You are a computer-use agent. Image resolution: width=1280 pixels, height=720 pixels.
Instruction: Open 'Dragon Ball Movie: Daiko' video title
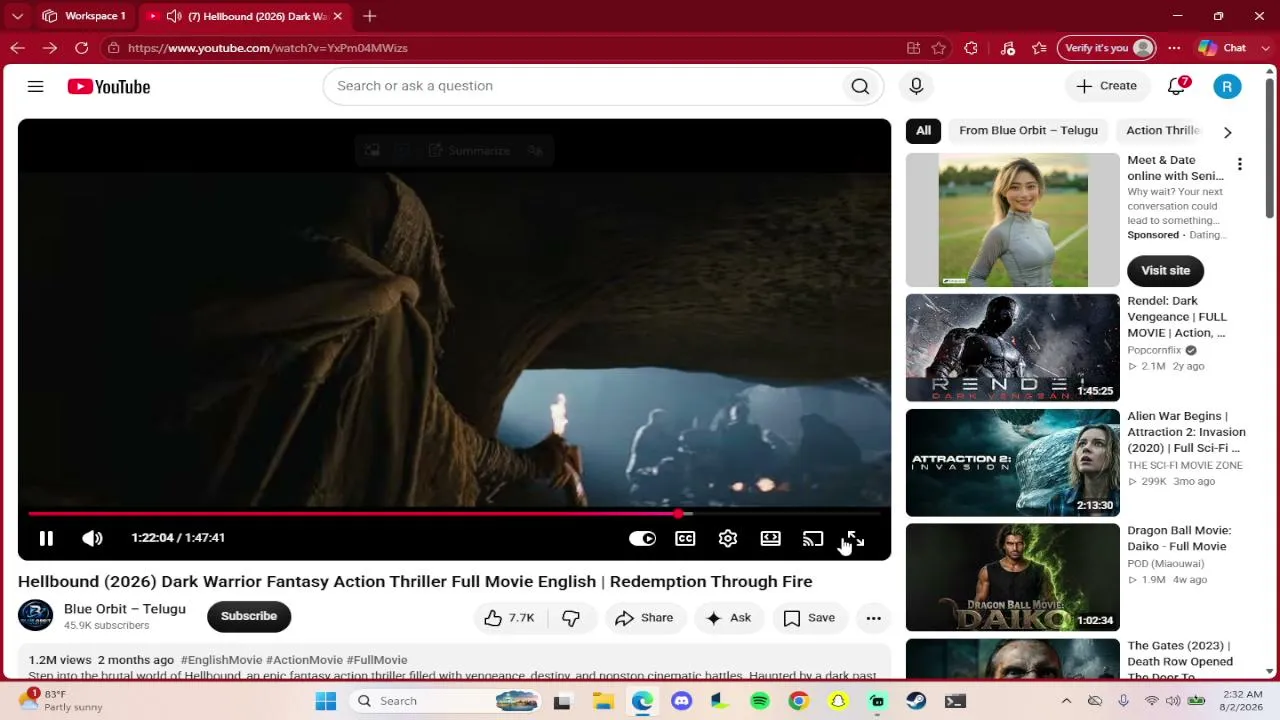point(1178,538)
